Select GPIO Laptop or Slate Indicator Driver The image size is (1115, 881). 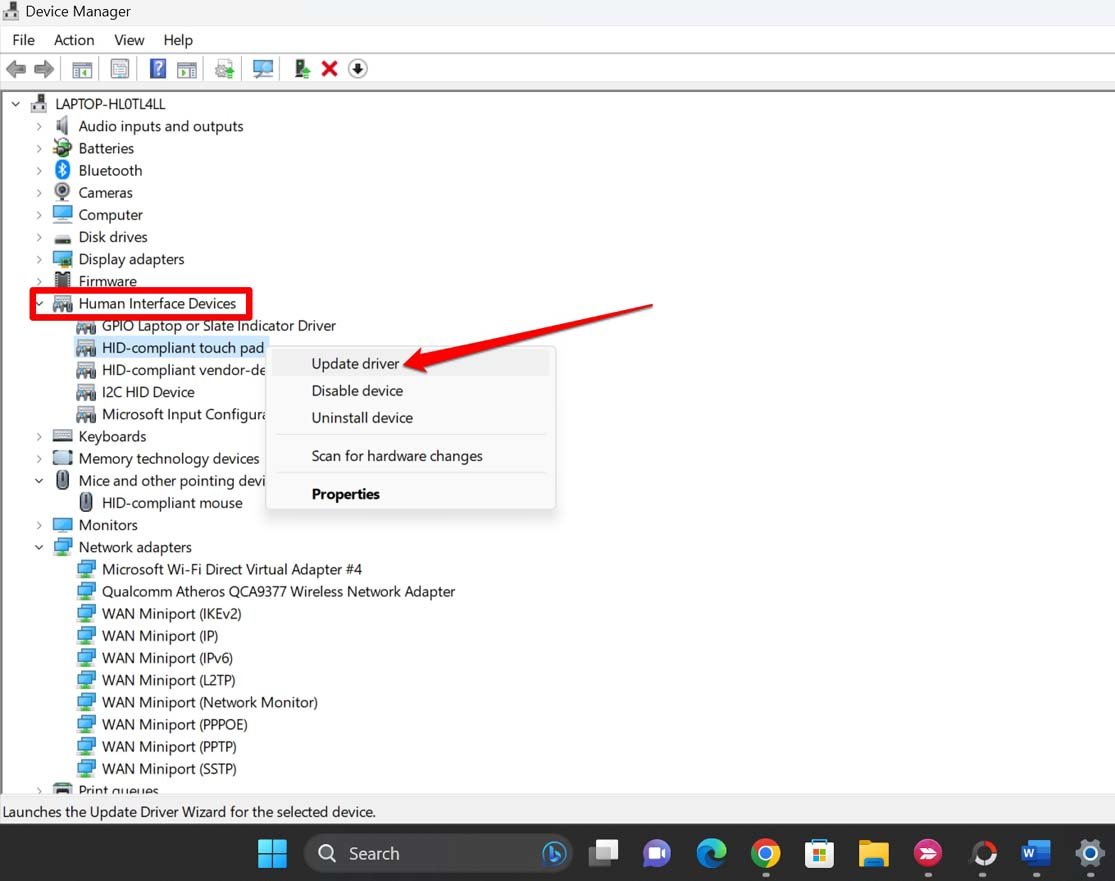tap(218, 326)
